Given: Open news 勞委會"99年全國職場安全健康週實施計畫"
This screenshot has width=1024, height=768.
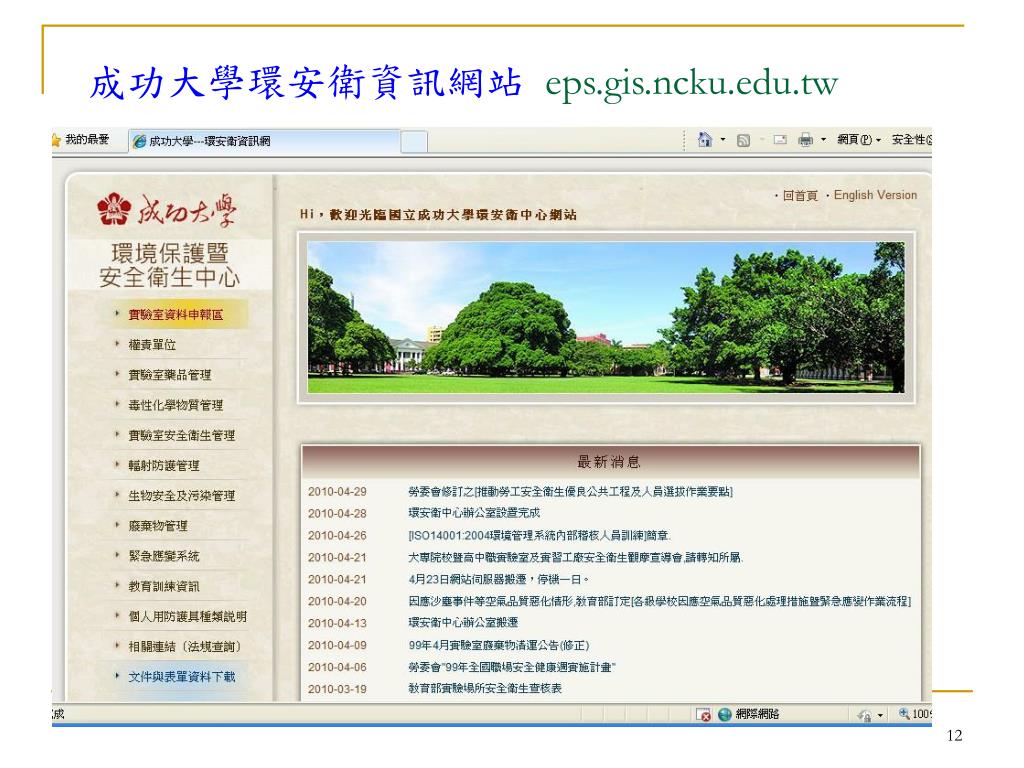Looking at the screenshot, I should click(x=512, y=667).
